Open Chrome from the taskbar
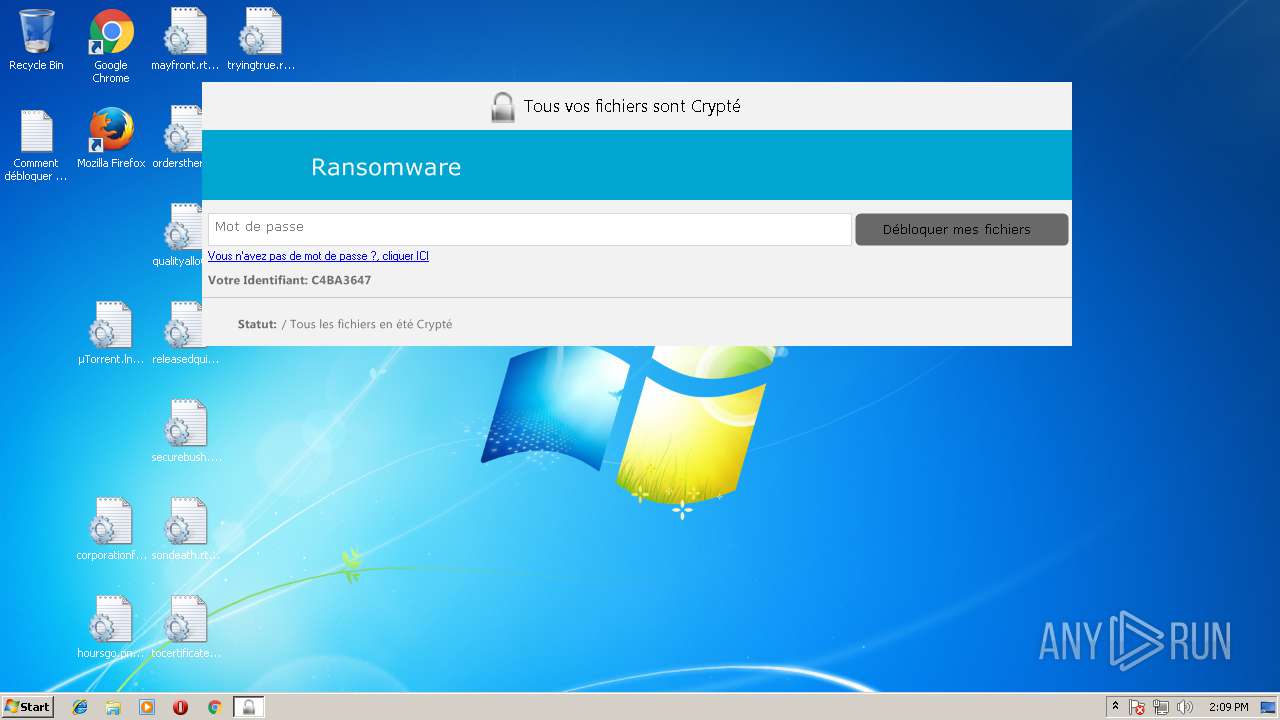1280x720 pixels. pyautogui.click(x=214, y=707)
